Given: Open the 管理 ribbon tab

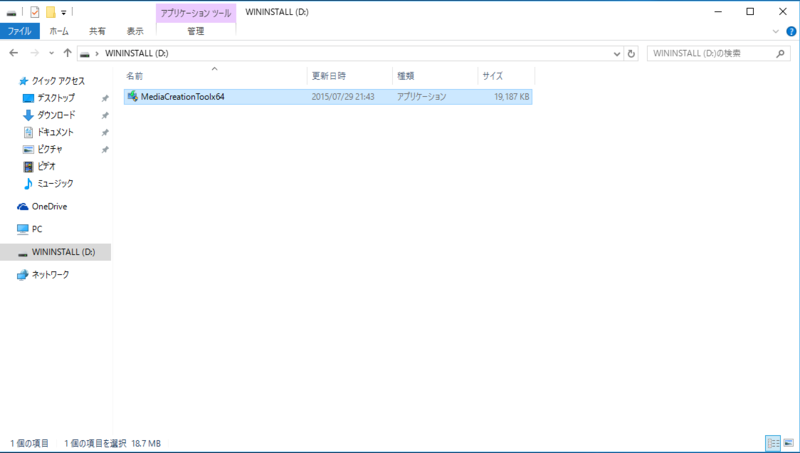Looking at the screenshot, I should pyautogui.click(x=195, y=31).
